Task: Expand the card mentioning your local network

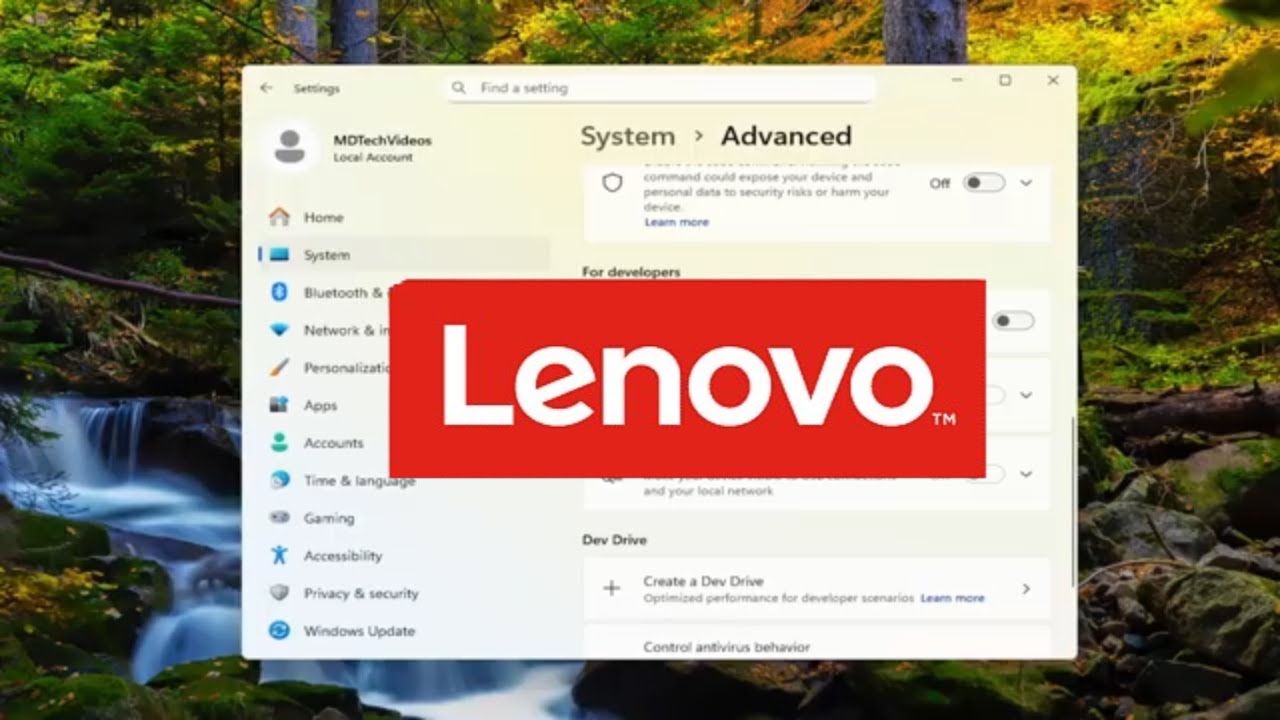Action: 1026,474
